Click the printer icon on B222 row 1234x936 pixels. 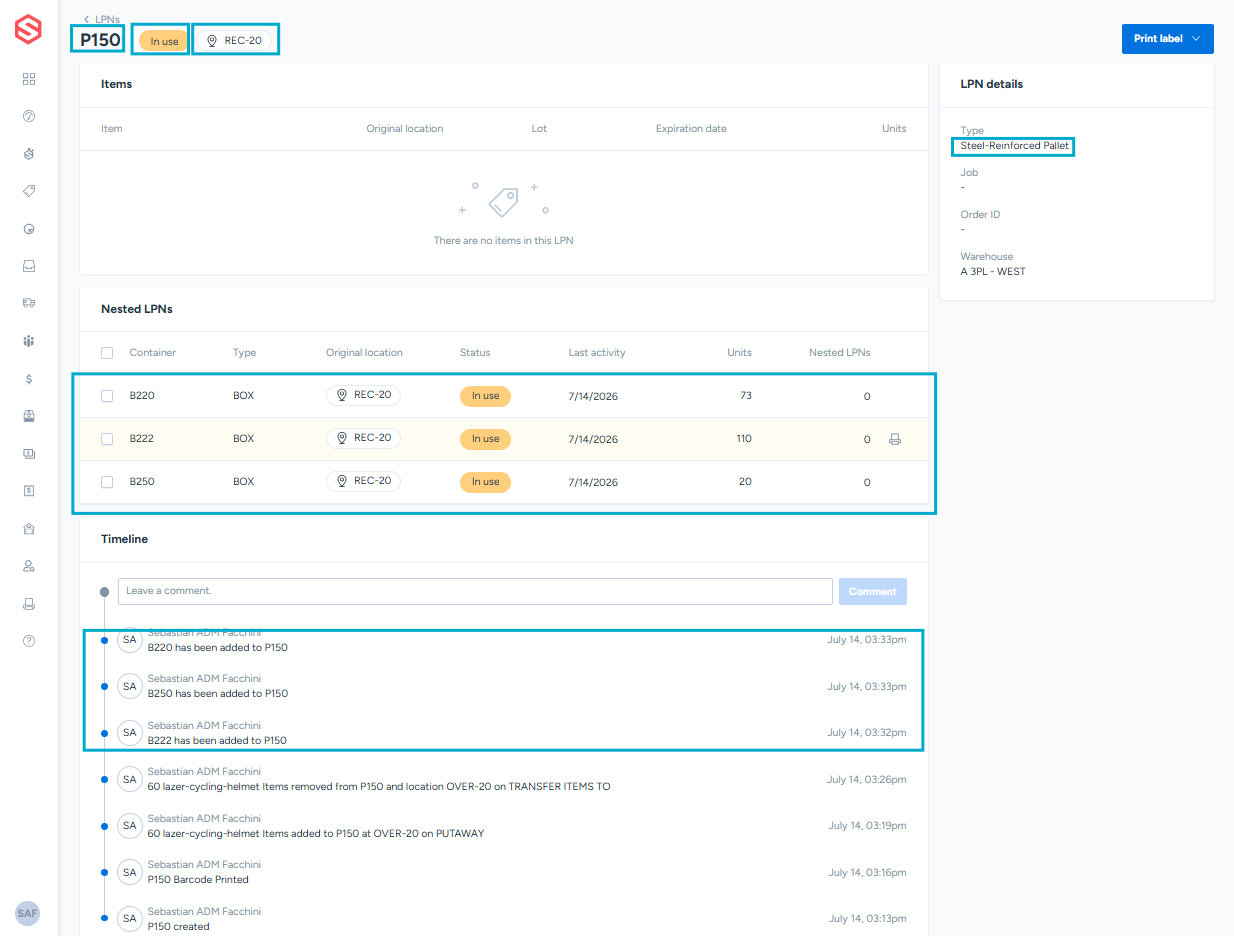pos(895,439)
